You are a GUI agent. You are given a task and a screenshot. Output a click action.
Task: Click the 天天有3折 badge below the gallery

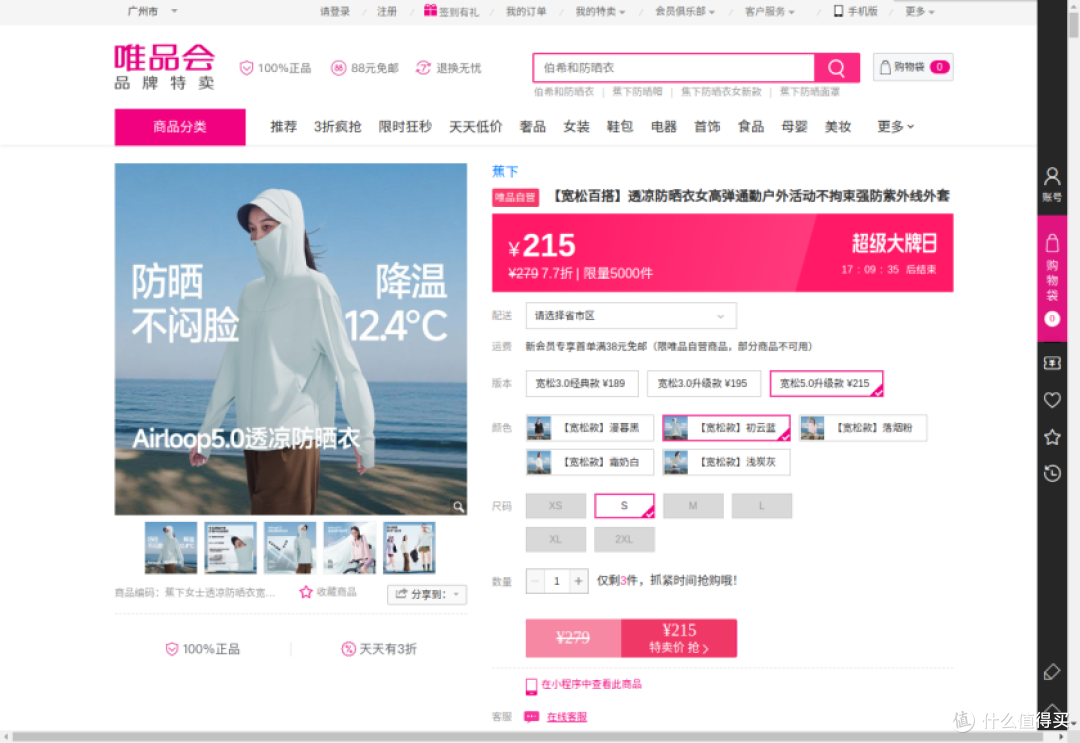coord(379,649)
